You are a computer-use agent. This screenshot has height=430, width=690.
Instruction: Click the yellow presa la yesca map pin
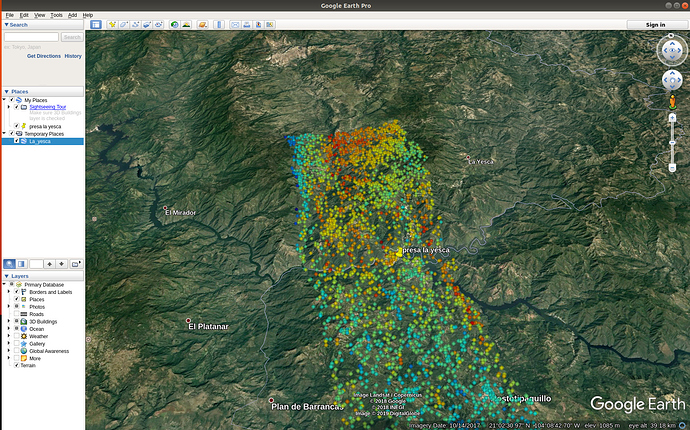[x=399, y=252]
